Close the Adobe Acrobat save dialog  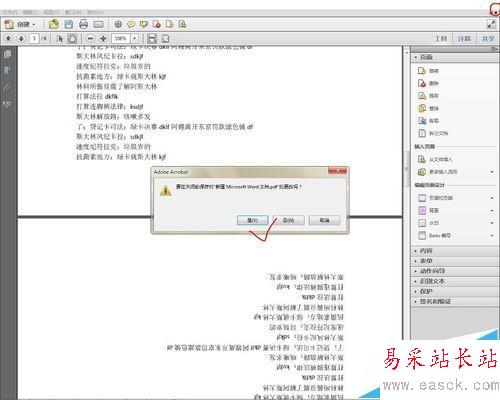pos(337,171)
